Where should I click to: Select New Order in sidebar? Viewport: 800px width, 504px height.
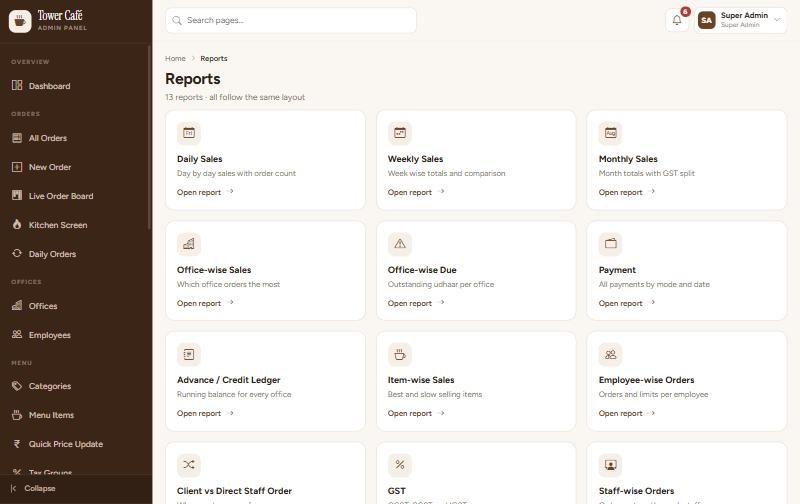pos(75,167)
